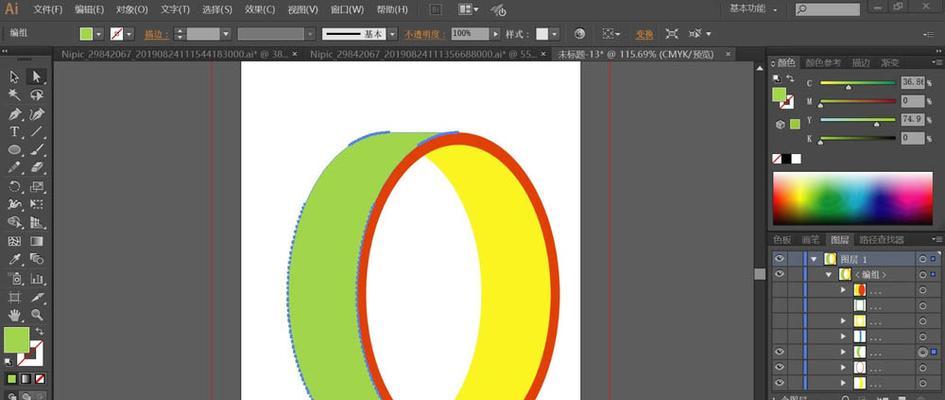This screenshot has width=945, height=400.
Task: Select the Column Graph tool
Action: (x=37, y=278)
